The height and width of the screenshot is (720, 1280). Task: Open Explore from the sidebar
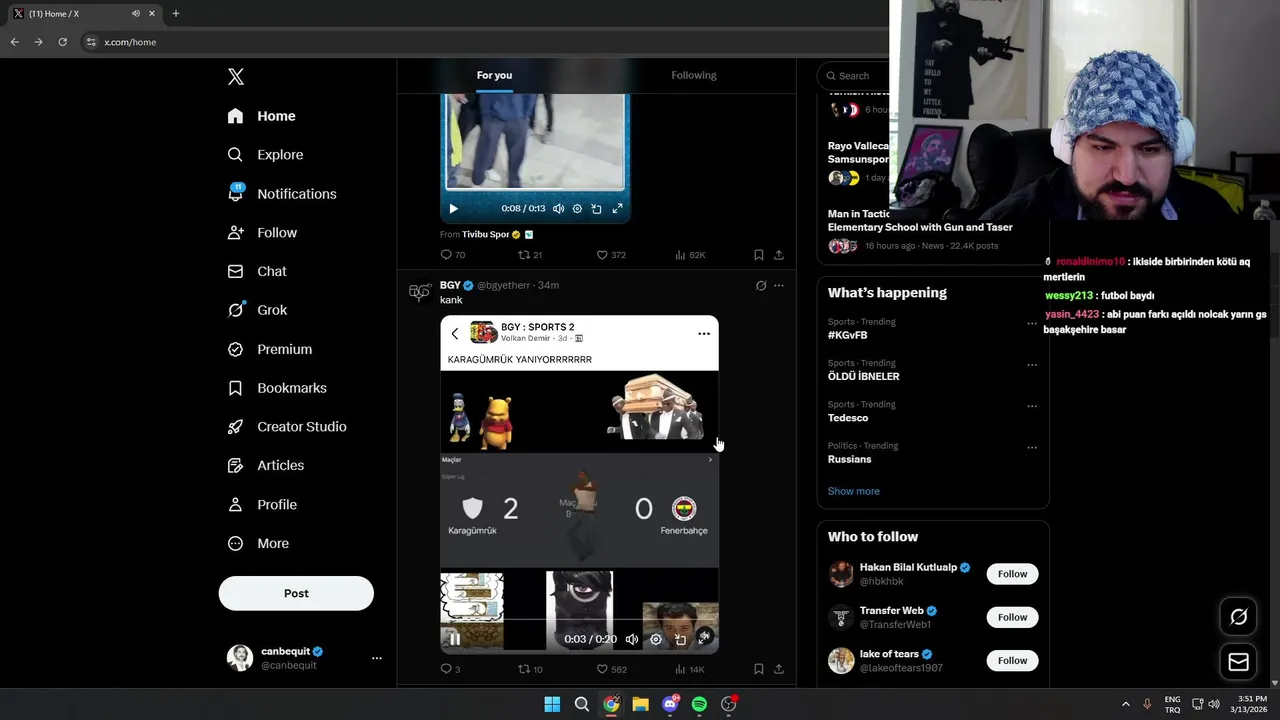click(x=265, y=155)
